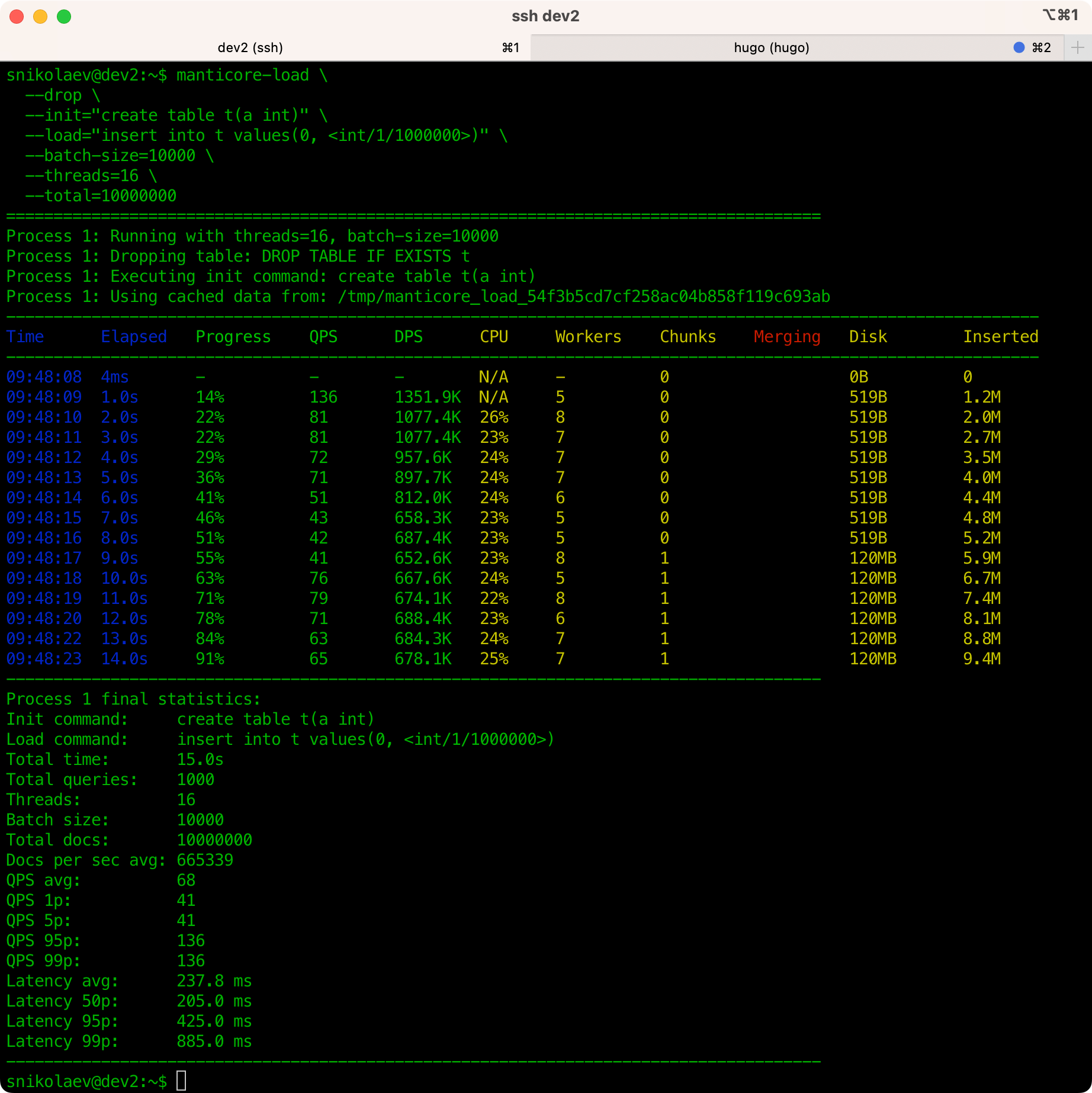1092x1093 pixels.
Task: Click the 'Executing init command' log line
Action: (271, 277)
